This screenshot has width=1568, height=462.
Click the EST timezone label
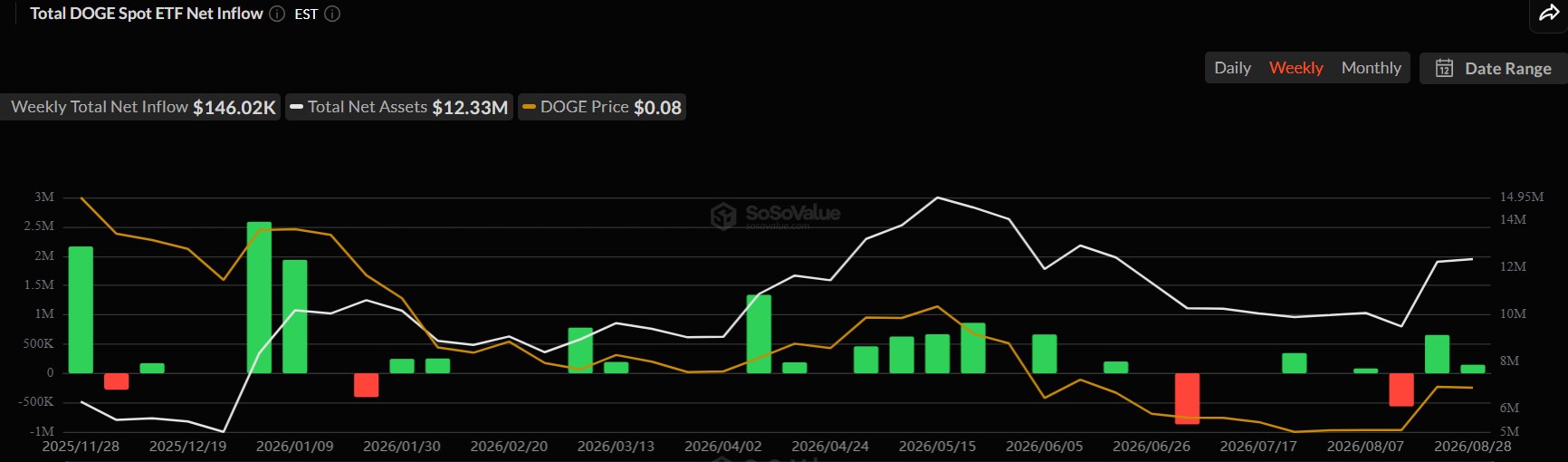(306, 14)
